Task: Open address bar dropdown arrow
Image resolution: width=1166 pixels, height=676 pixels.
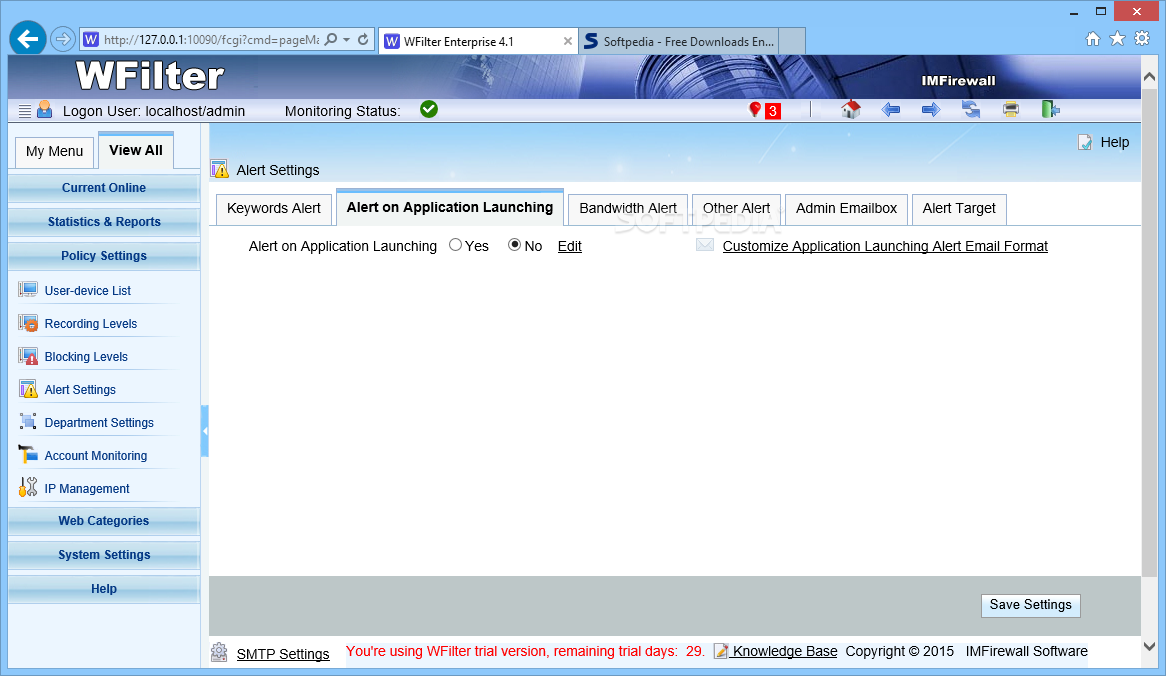Action: click(347, 39)
